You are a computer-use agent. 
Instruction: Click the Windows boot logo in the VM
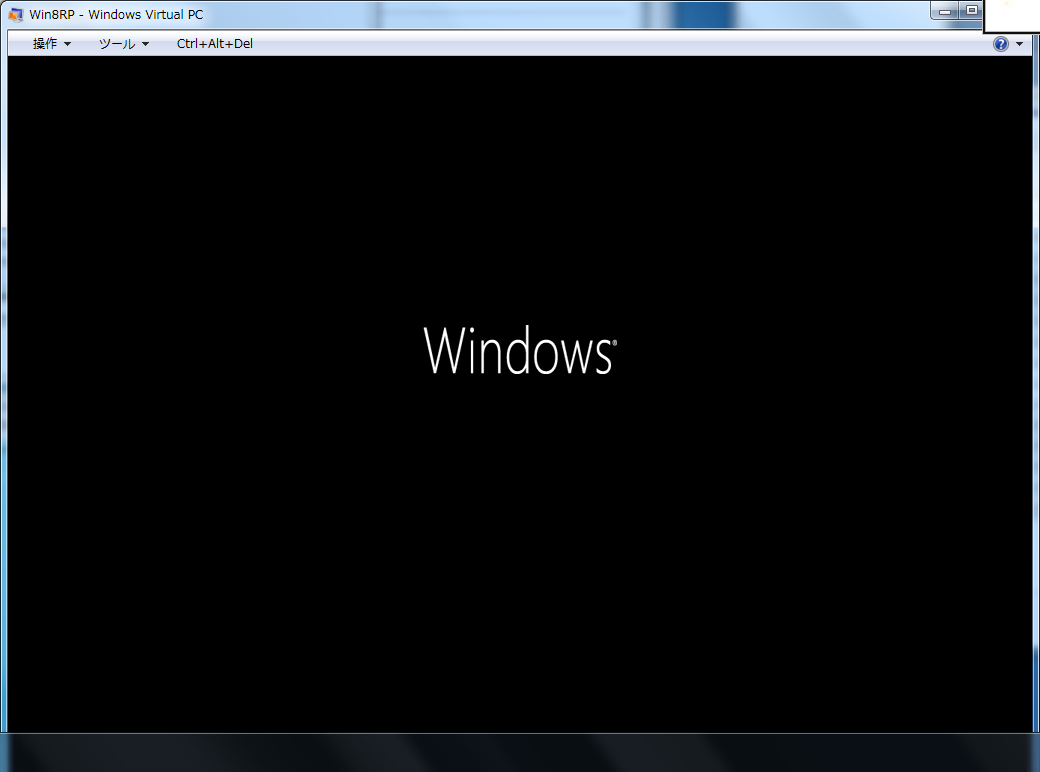pyautogui.click(x=521, y=350)
